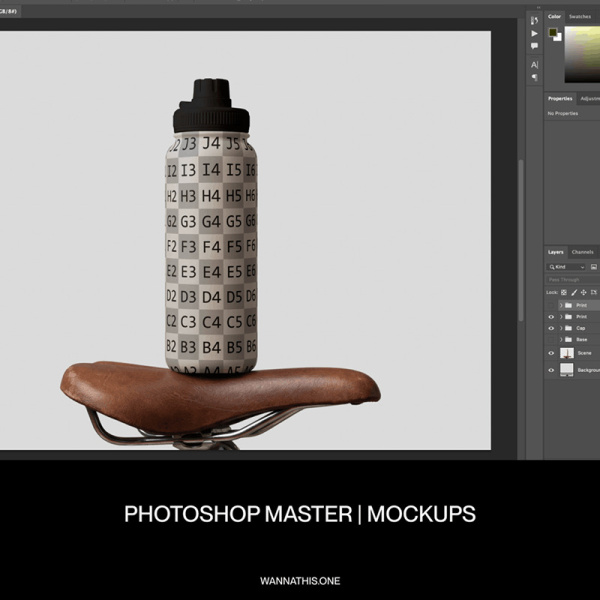Viewport: 600px width, 600px height.
Task: Switch to the Channels tab
Action: [583, 252]
